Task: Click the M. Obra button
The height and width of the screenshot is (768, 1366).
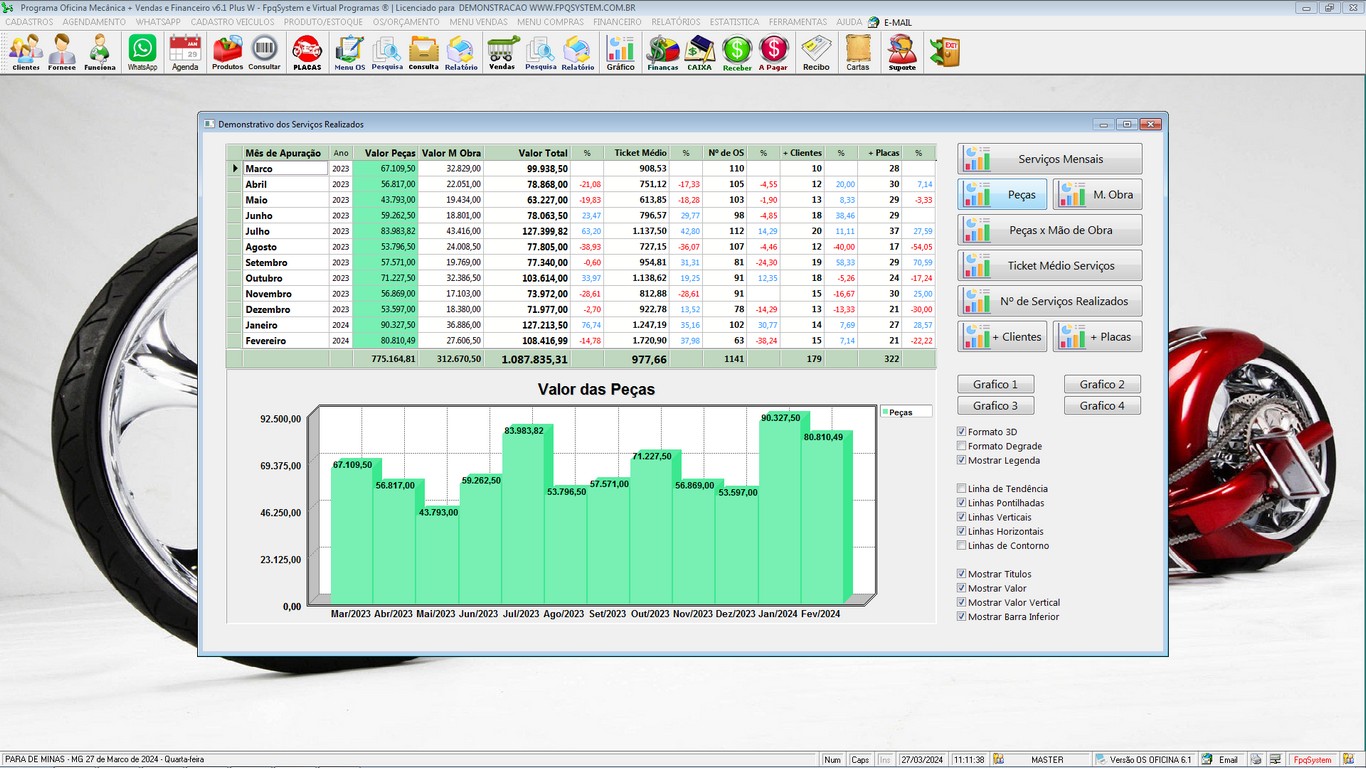Action: pos(1097,195)
